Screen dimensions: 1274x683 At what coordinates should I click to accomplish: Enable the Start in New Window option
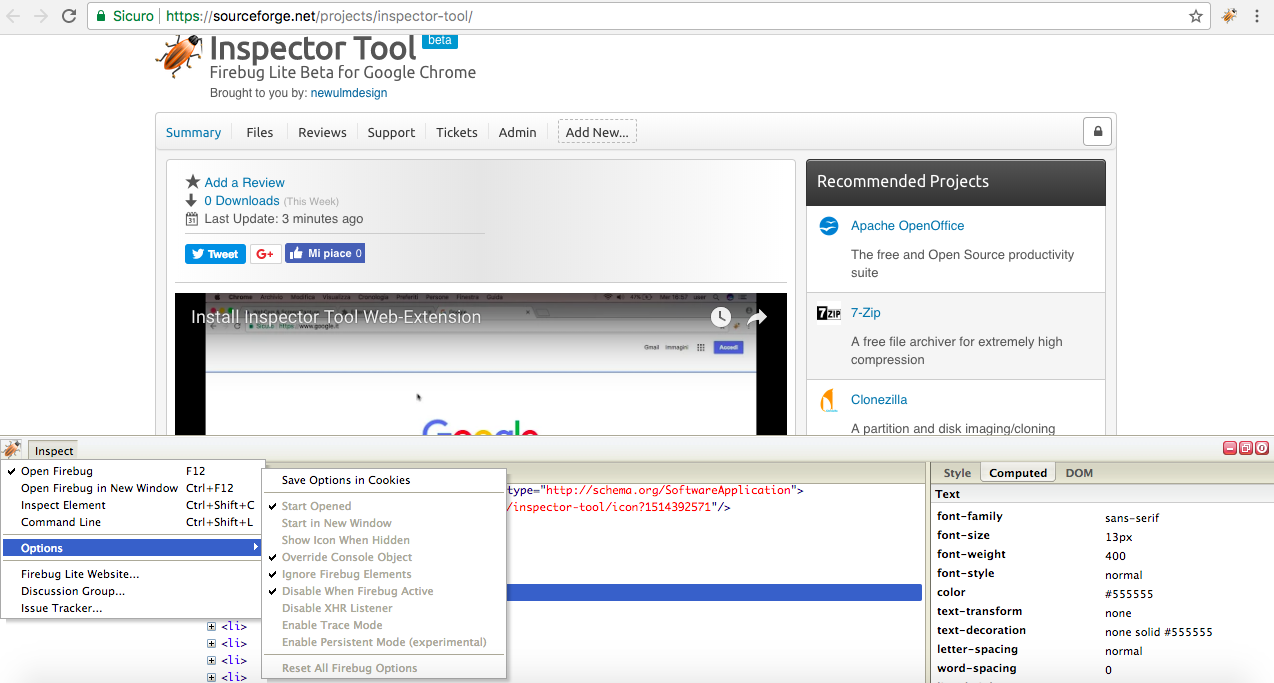(337, 523)
